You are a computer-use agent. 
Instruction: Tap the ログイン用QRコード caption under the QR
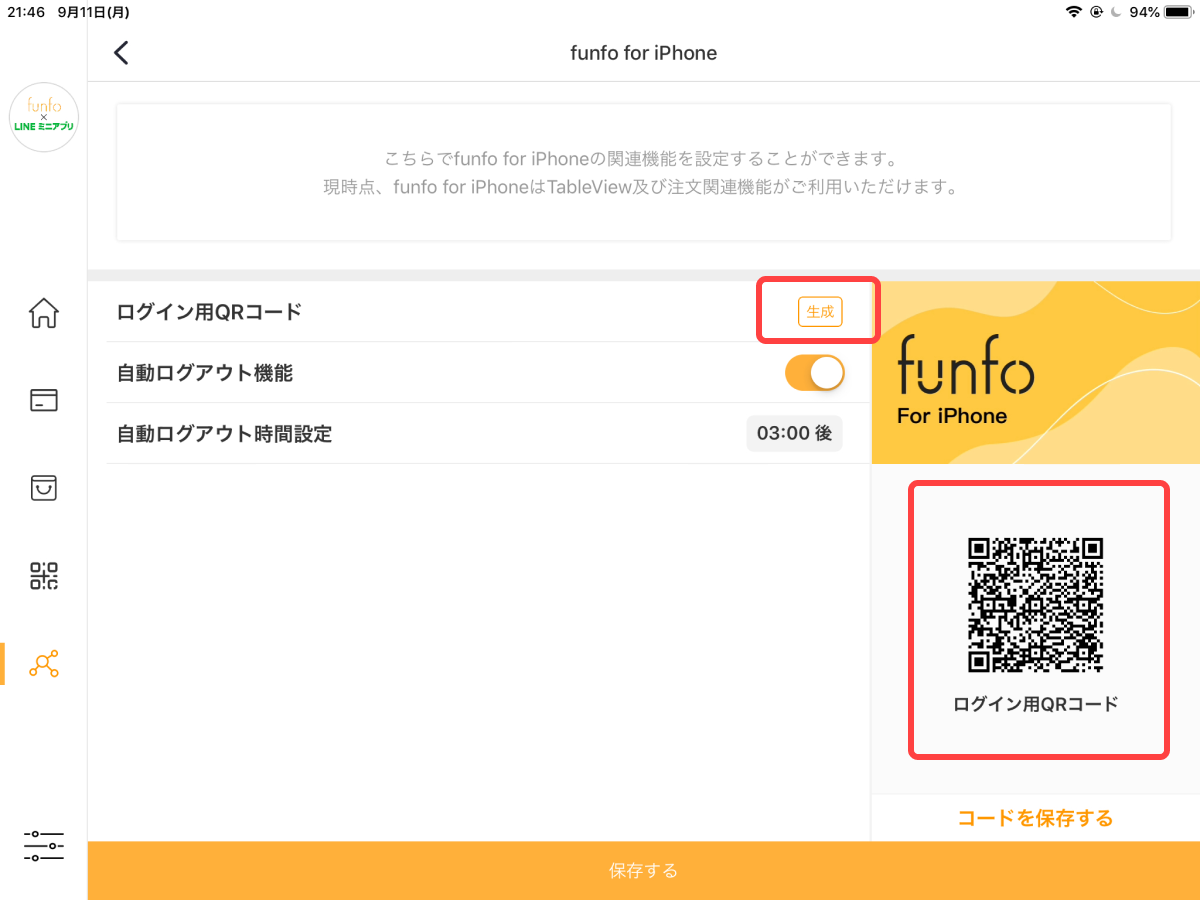click(x=1036, y=704)
